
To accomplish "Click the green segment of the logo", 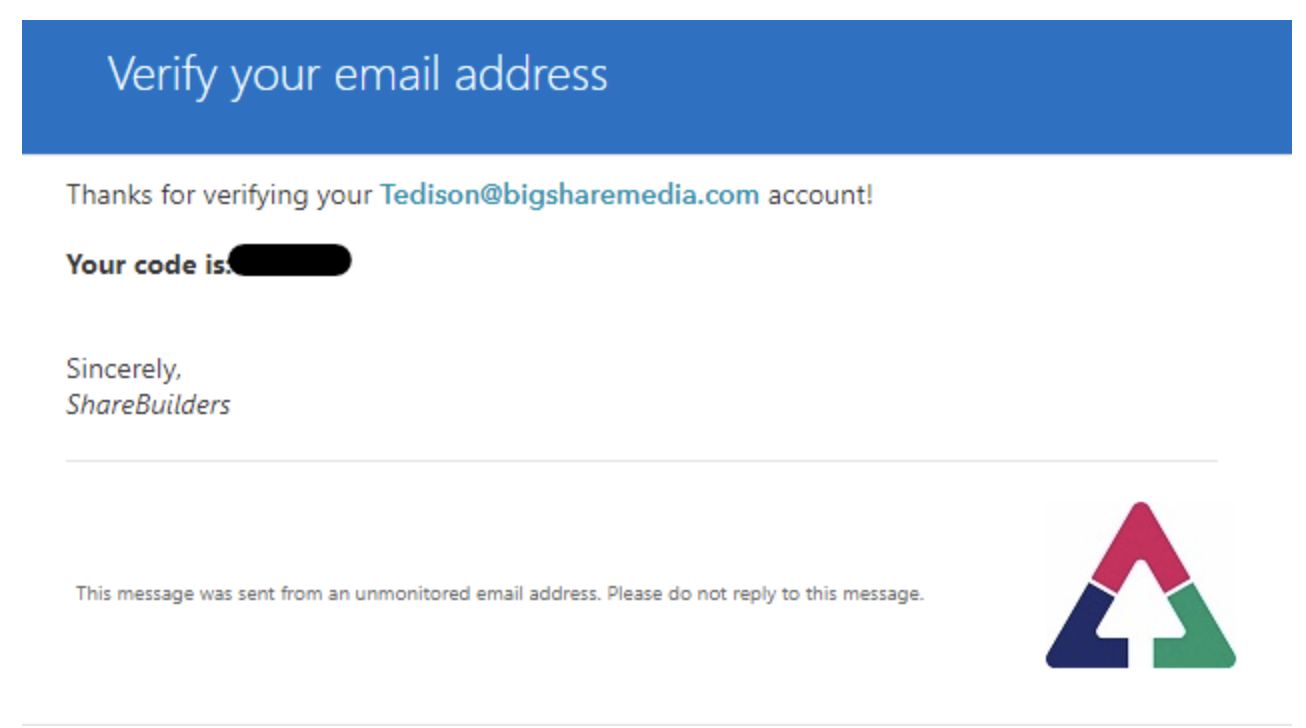I will click(x=1196, y=630).
